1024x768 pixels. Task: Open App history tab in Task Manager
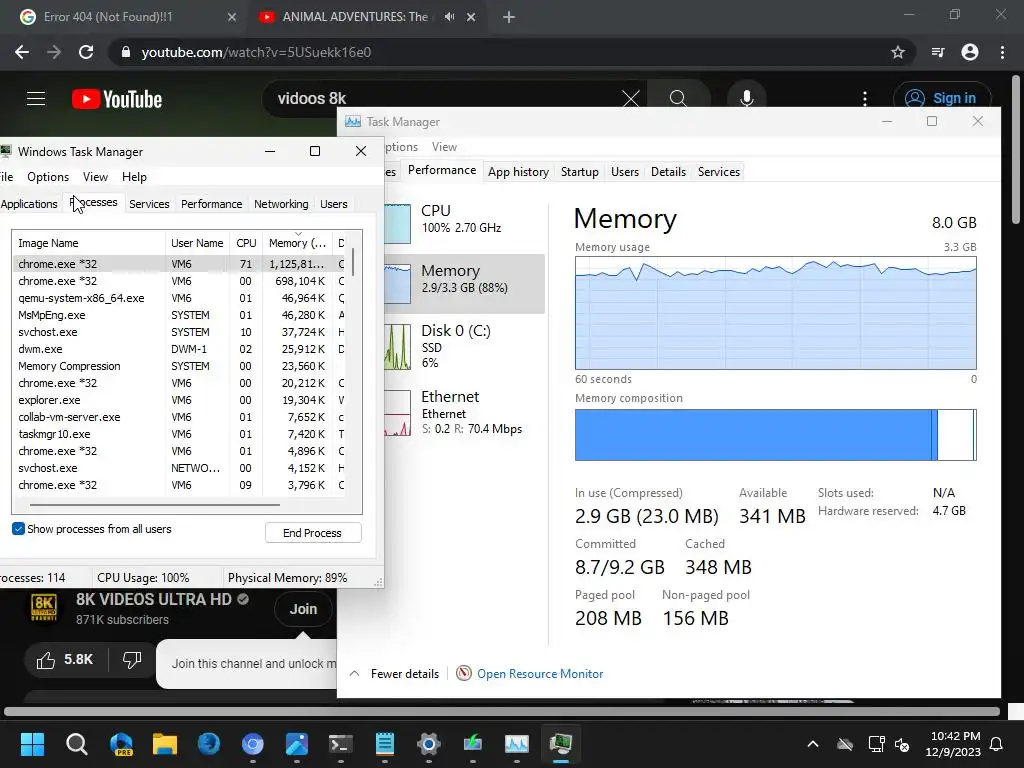click(519, 172)
